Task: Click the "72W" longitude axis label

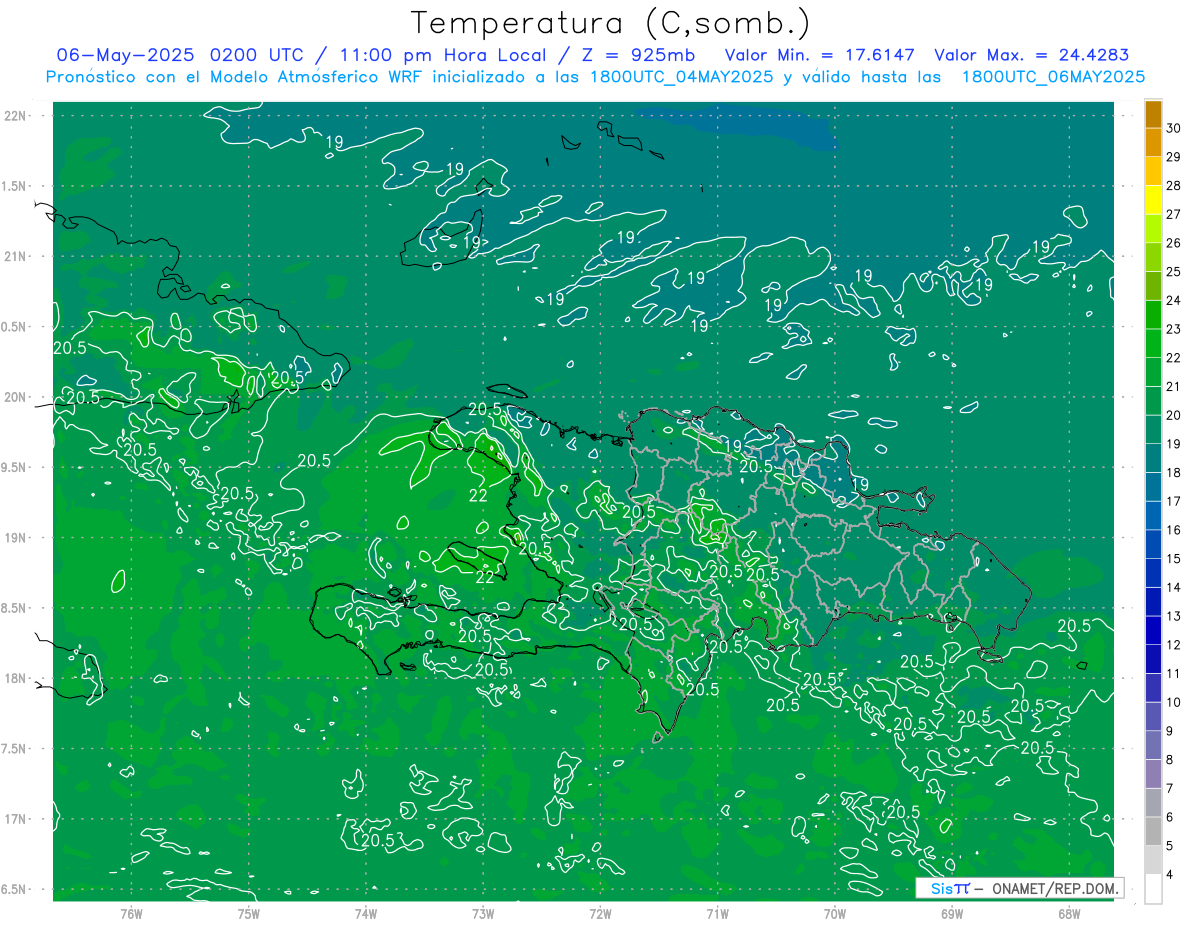Action: click(x=600, y=913)
